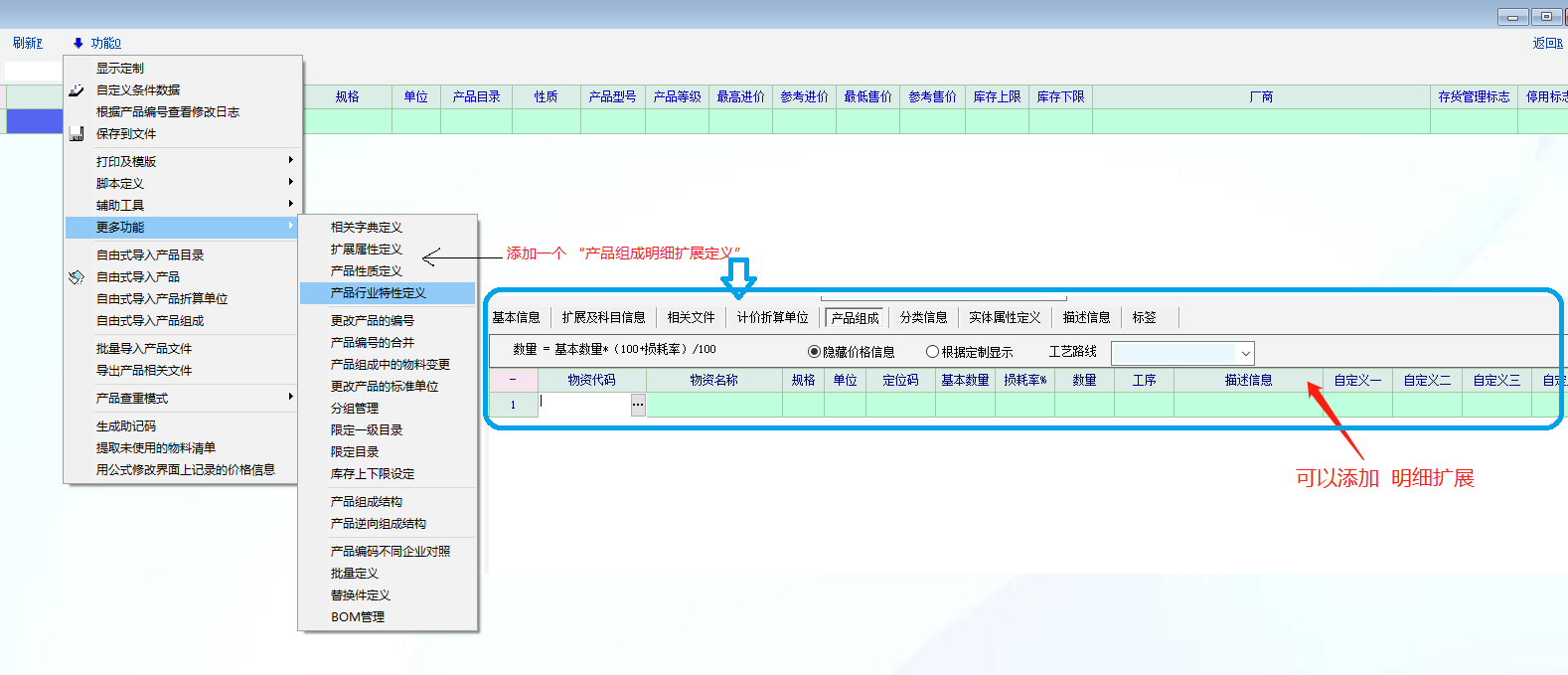Open the 工艺路线 dropdown
The image size is (1568, 675).
(x=1245, y=354)
